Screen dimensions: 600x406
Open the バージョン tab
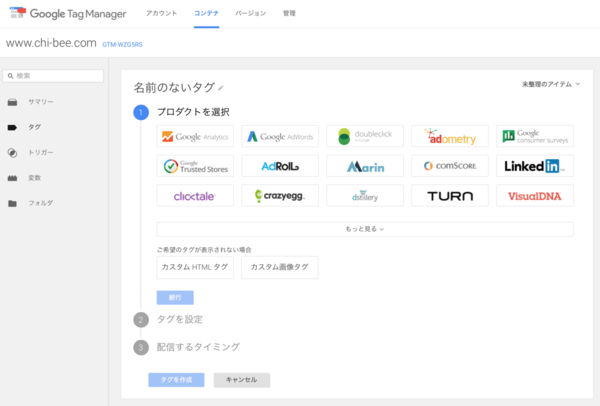[251, 13]
